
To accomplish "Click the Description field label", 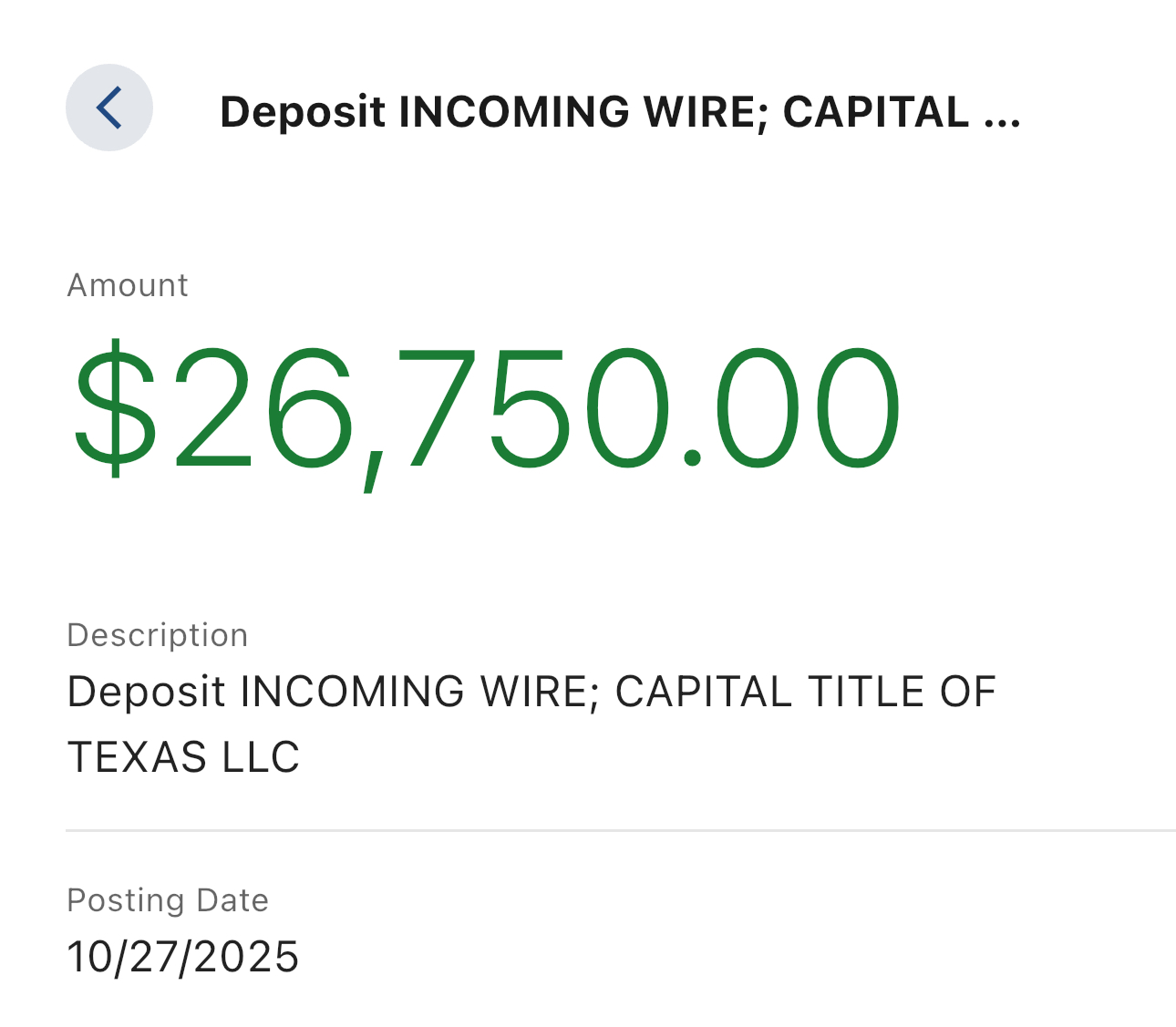I will [158, 635].
